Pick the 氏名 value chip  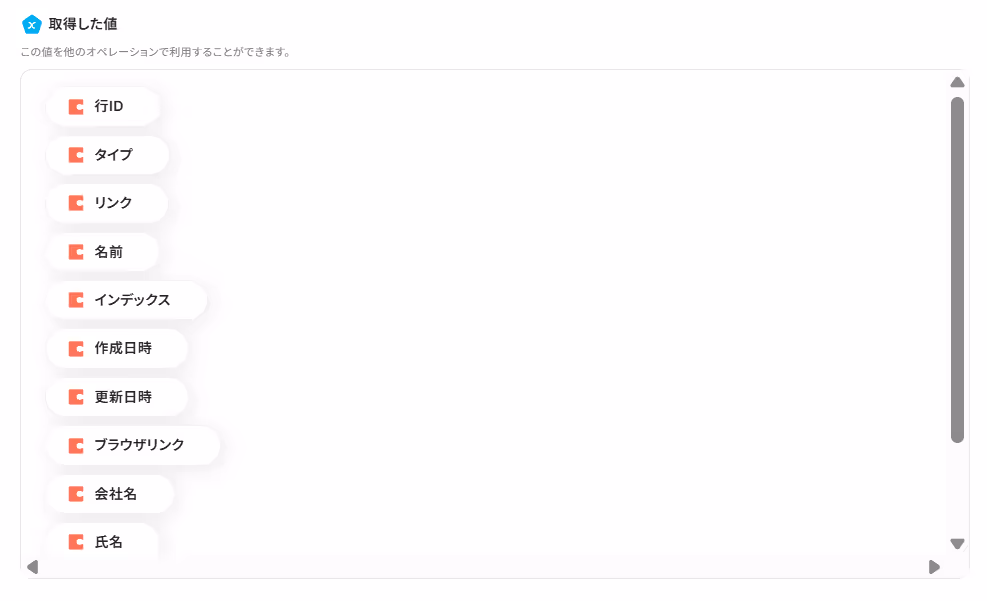coord(102,542)
